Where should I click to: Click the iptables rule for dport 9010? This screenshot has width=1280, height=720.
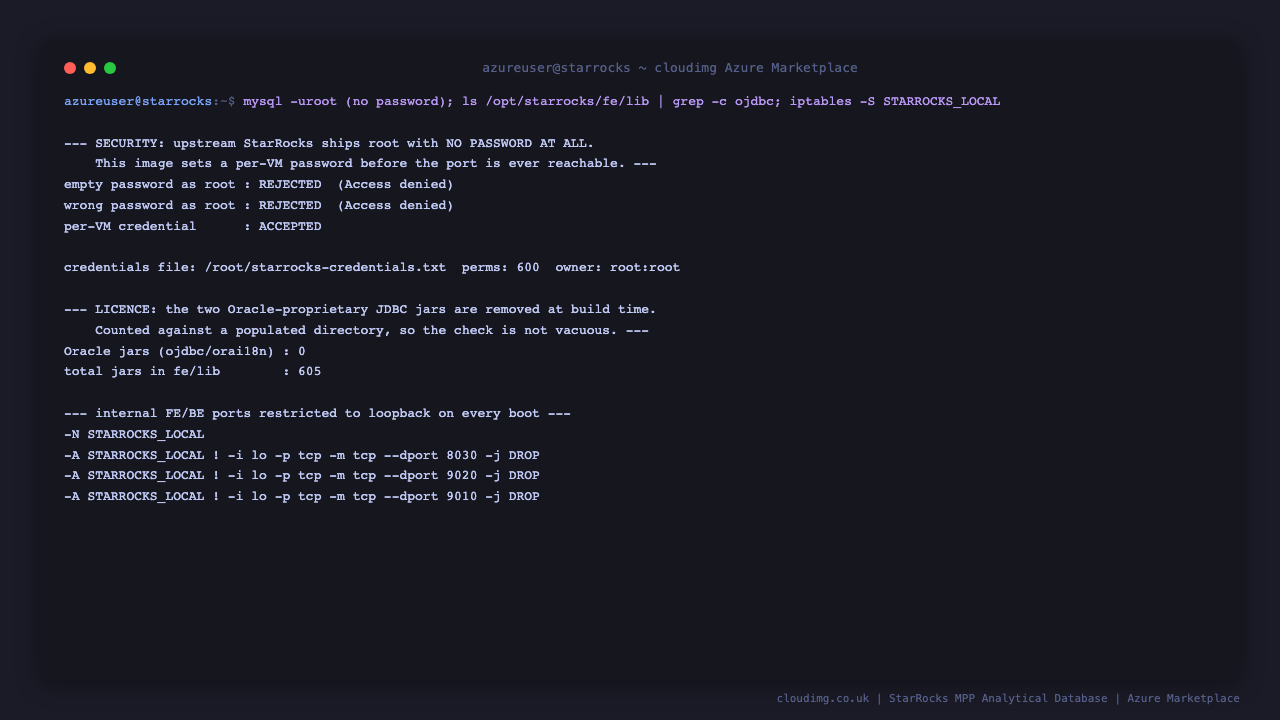[302, 497]
